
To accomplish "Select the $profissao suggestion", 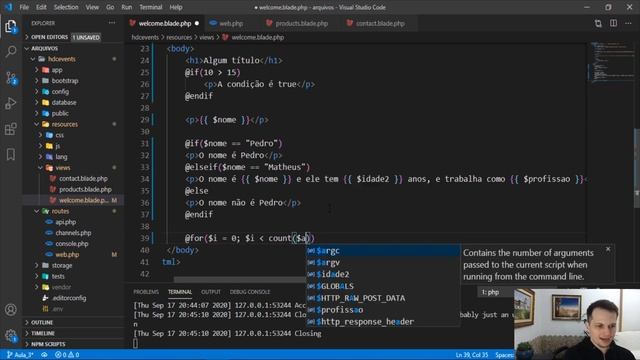I will (383, 310).
